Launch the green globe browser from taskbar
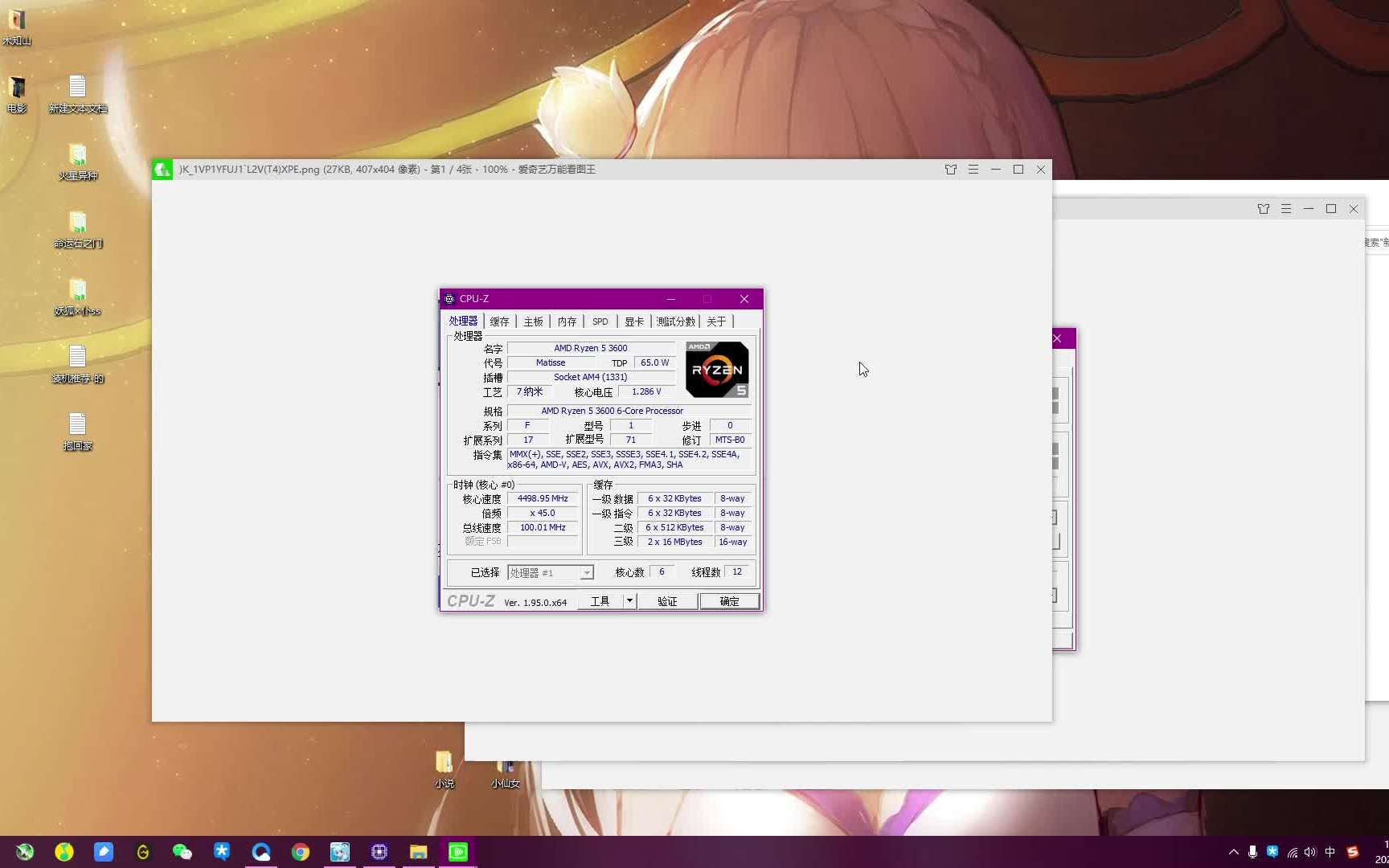1389x868 pixels. click(x=25, y=852)
